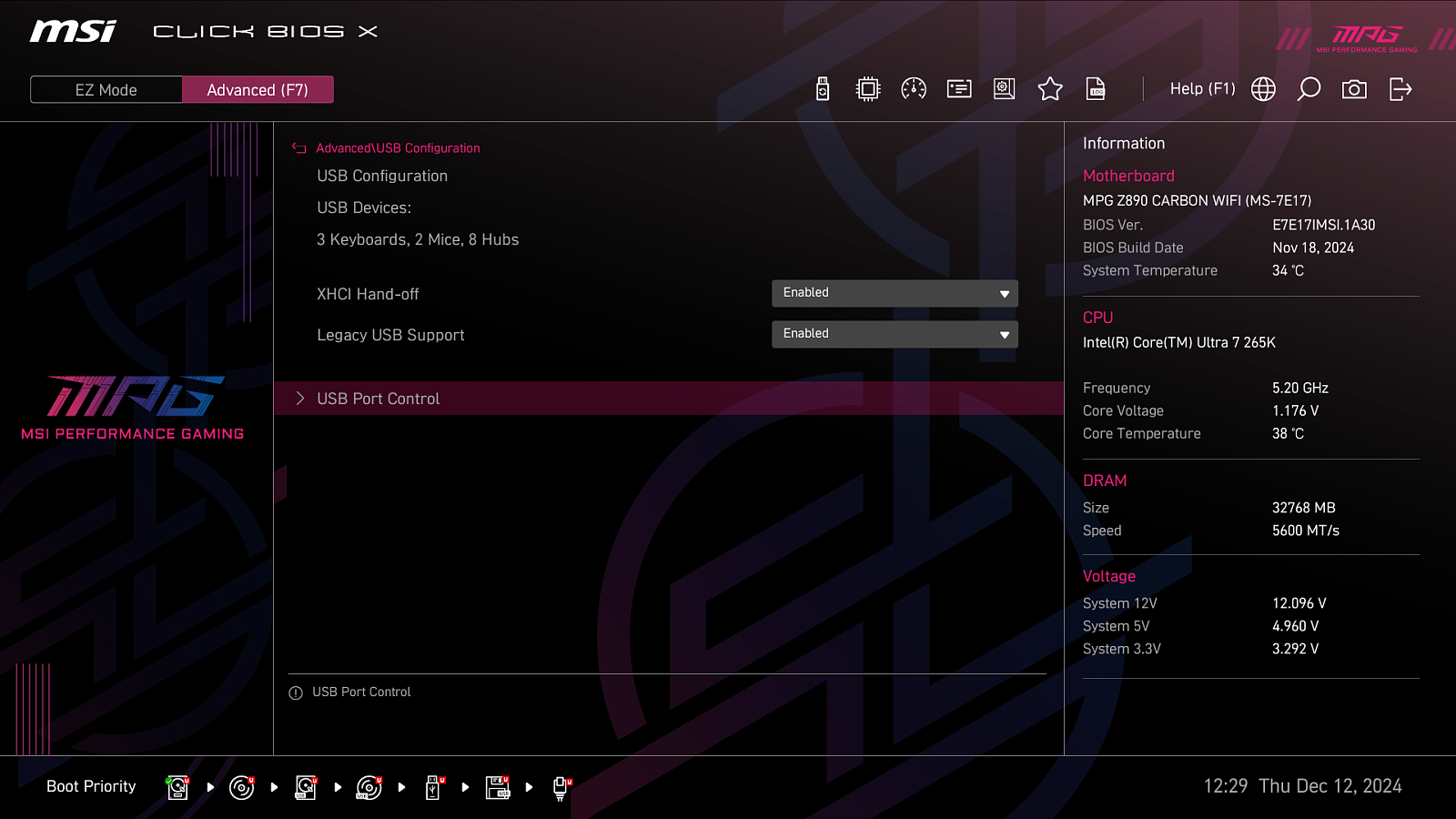This screenshot has height=819, width=1456.
Task: Click the Advanced\USB Configuration breadcrumb link
Action: tap(398, 148)
